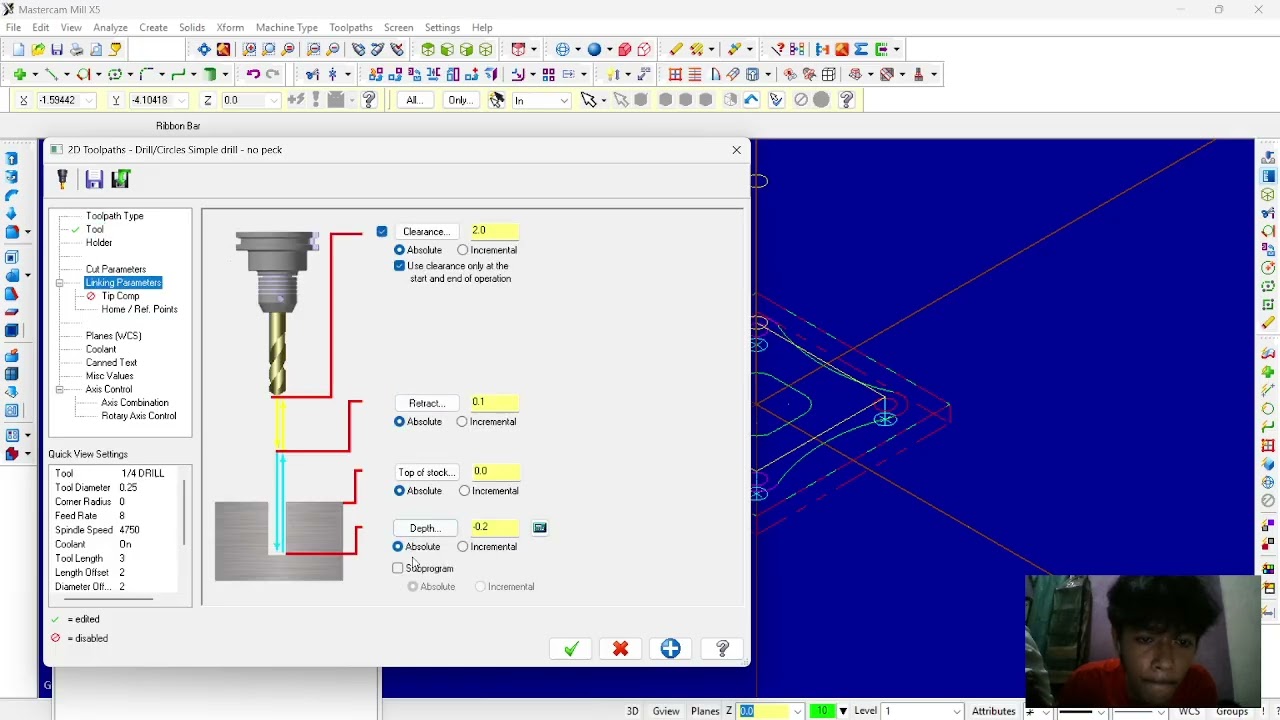The width and height of the screenshot is (1280, 720).
Task: Click the Create line icon
Action: pos(51,74)
